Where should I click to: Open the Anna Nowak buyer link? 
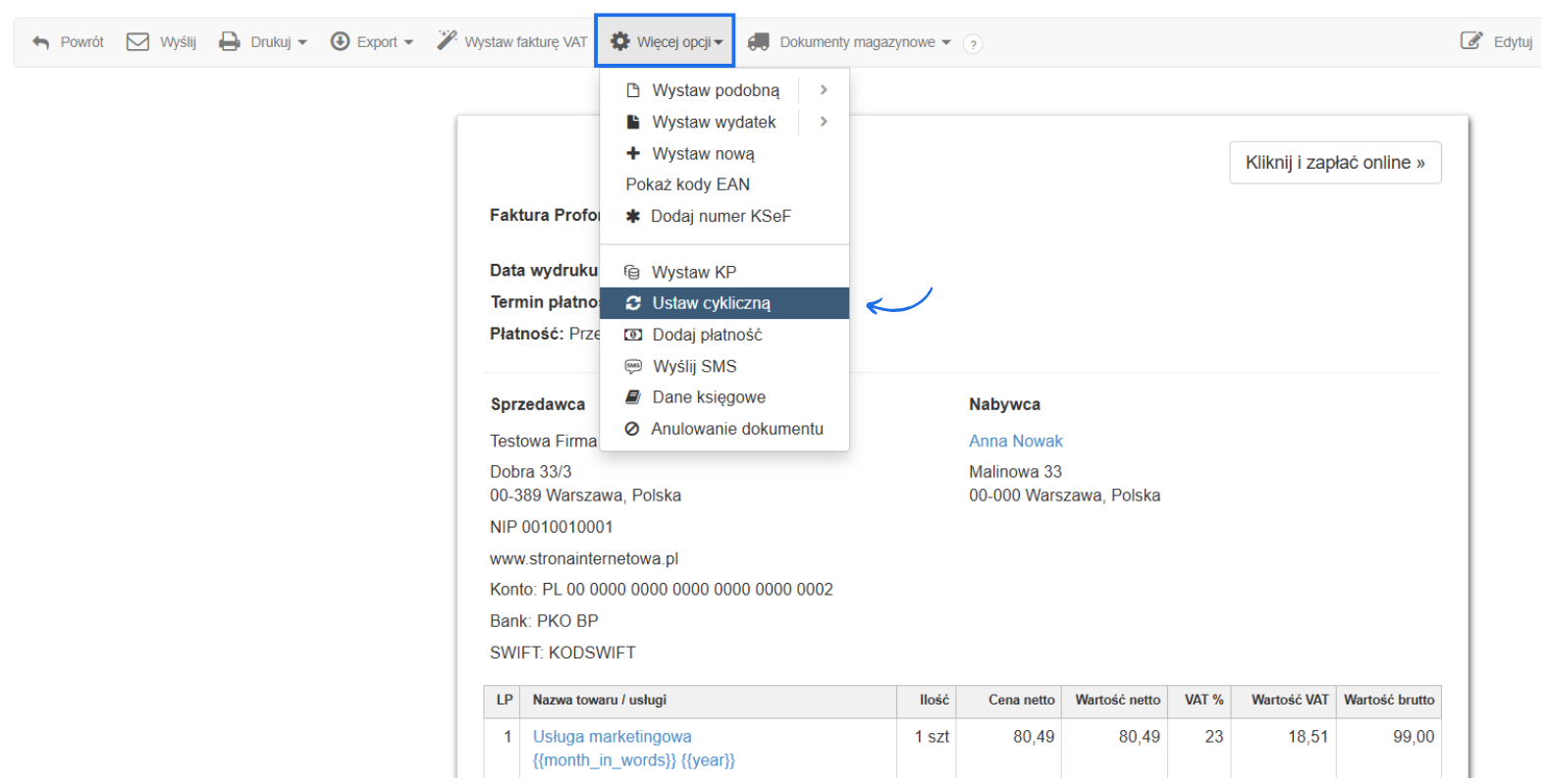coord(1015,442)
